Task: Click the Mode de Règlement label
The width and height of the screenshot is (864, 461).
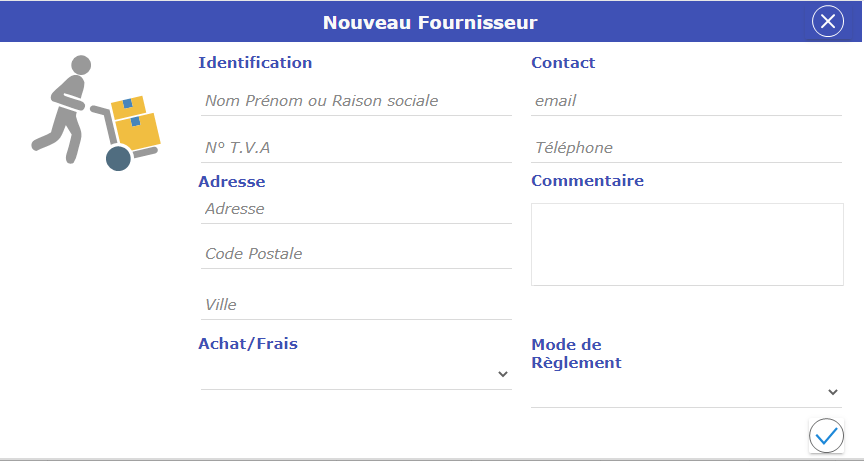Action: point(576,354)
